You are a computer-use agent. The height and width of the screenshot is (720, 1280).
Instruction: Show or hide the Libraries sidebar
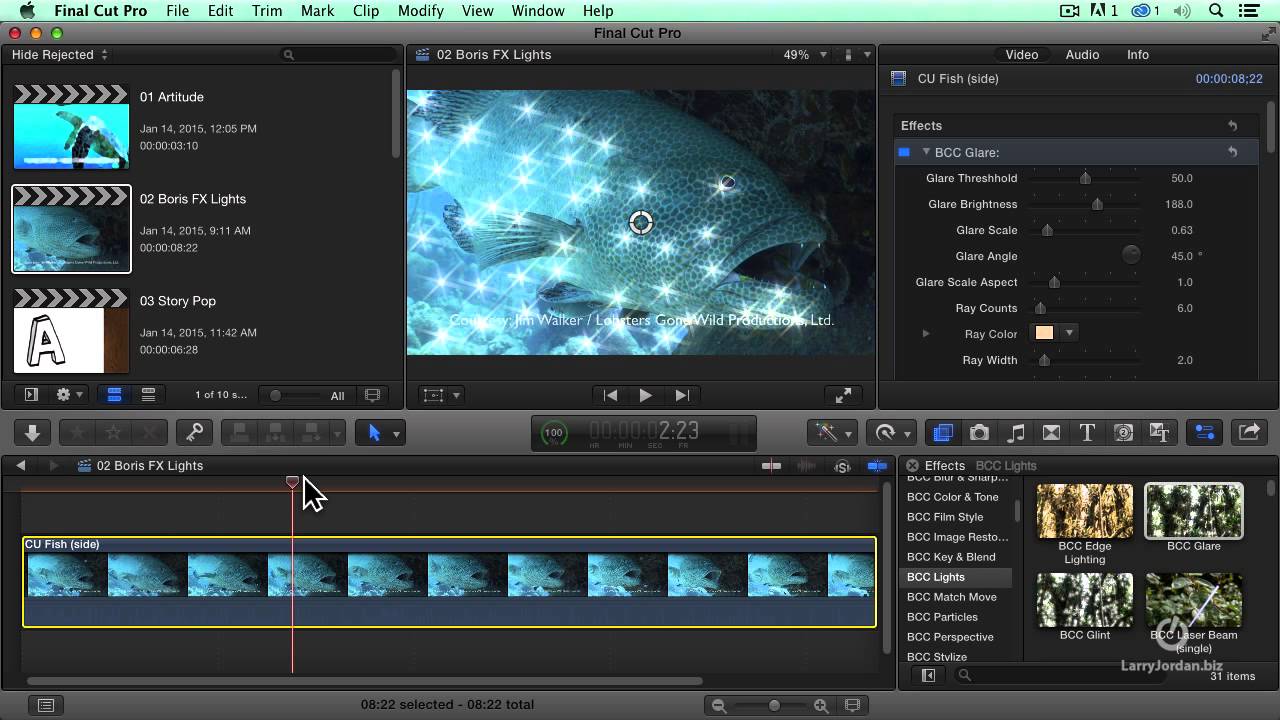tap(31, 395)
